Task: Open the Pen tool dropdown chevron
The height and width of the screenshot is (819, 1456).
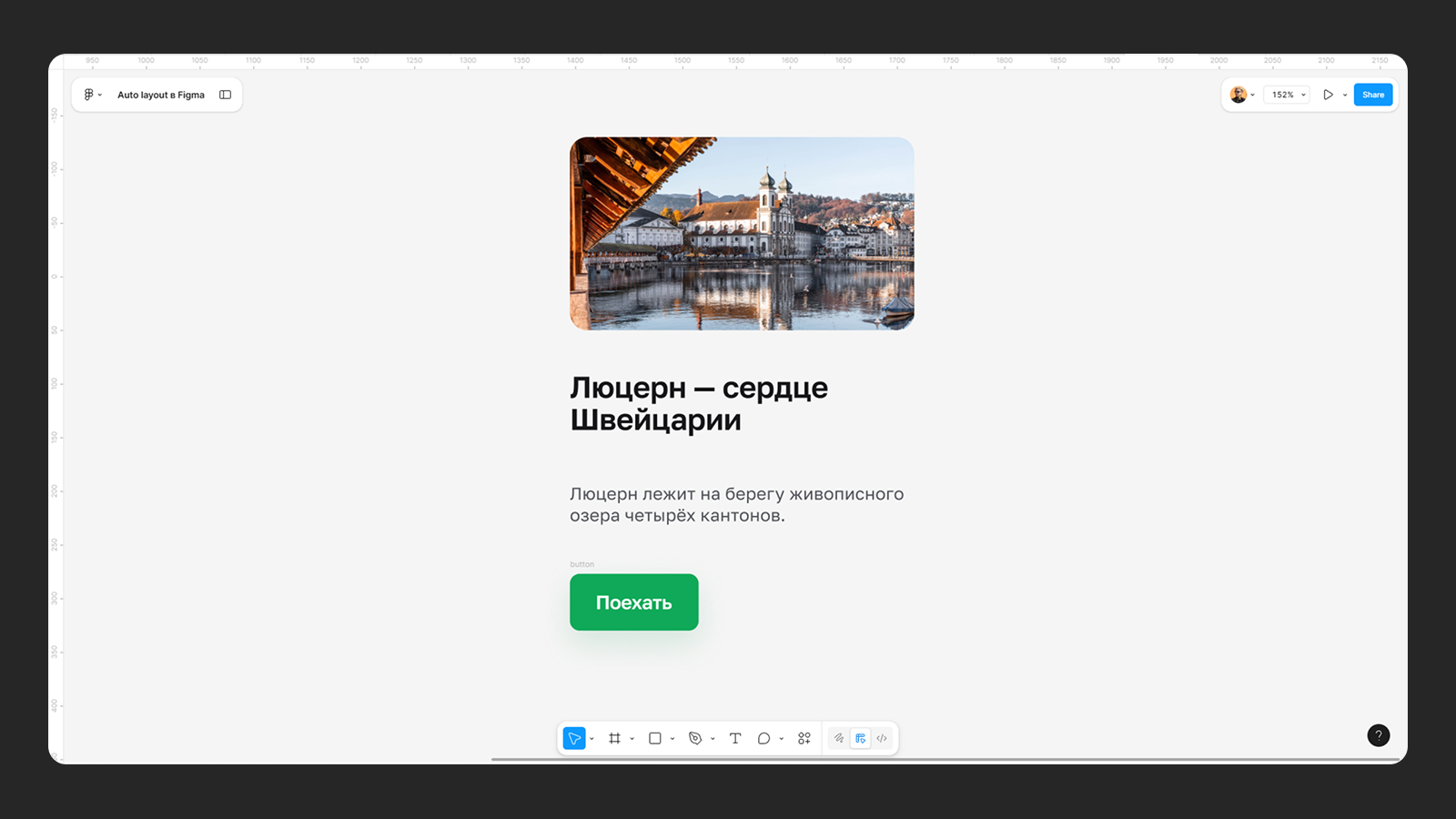Action: 713,738
